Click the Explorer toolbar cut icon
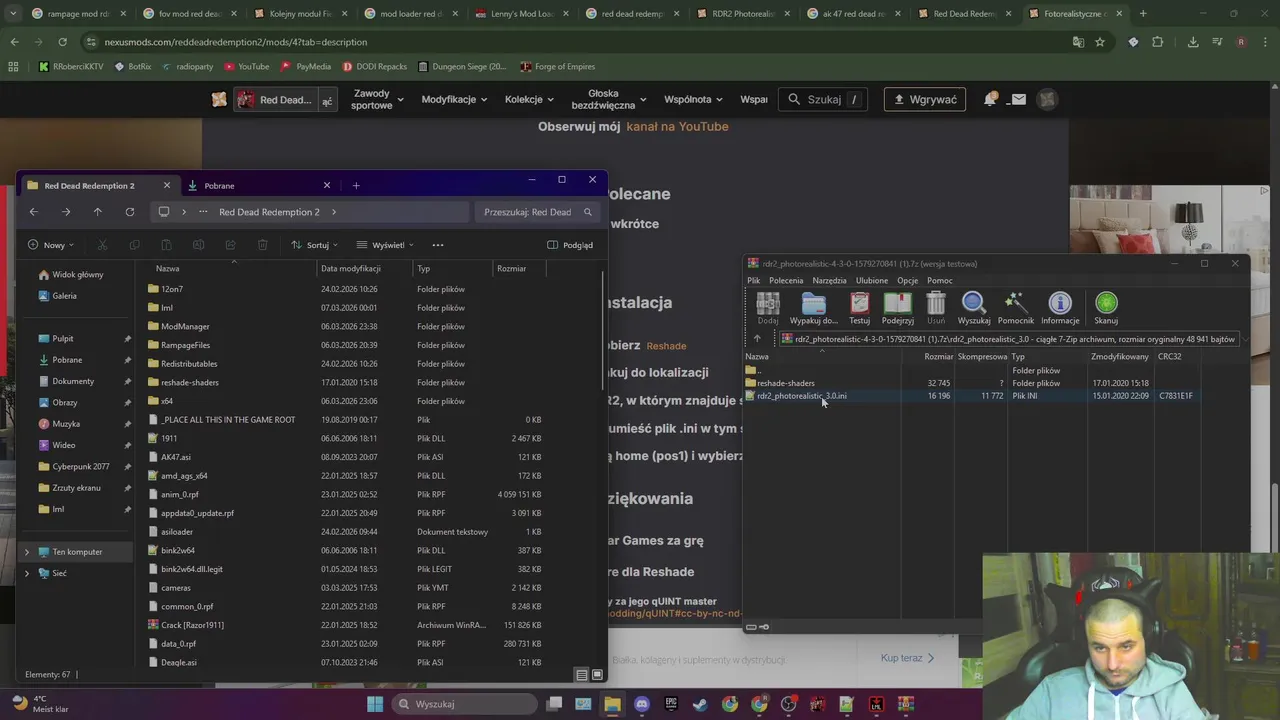 pyautogui.click(x=102, y=245)
